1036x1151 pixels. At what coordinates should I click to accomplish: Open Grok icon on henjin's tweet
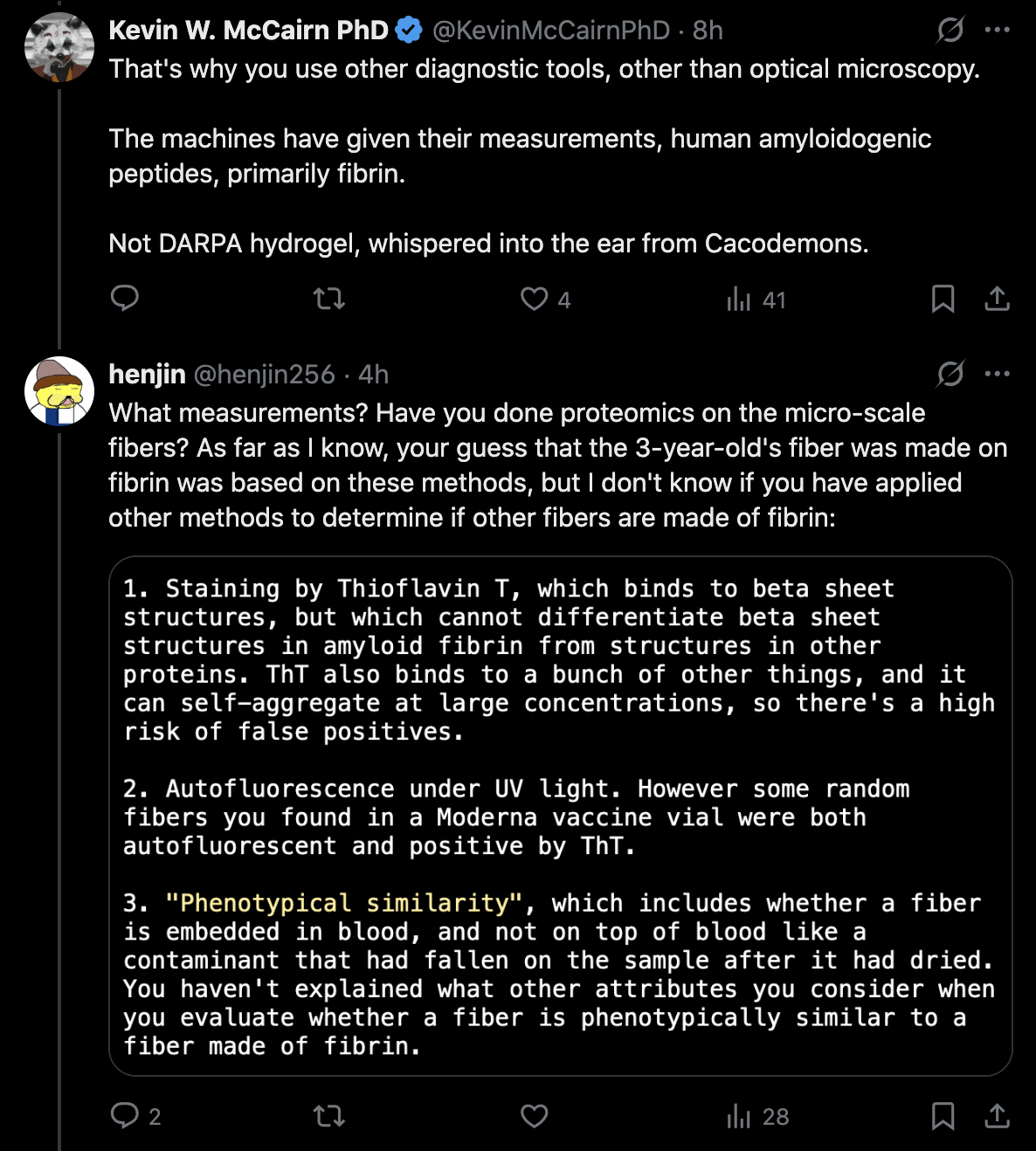(x=950, y=375)
